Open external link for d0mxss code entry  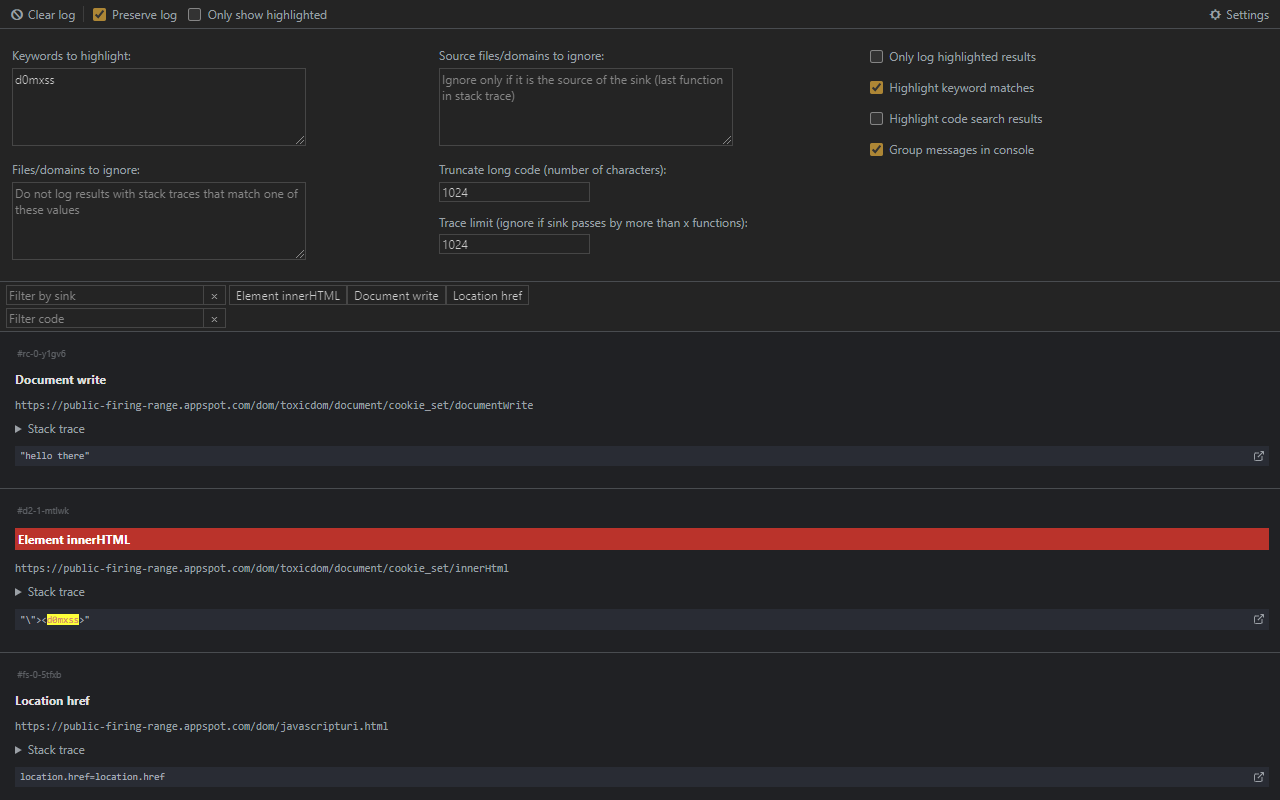[x=1258, y=619]
